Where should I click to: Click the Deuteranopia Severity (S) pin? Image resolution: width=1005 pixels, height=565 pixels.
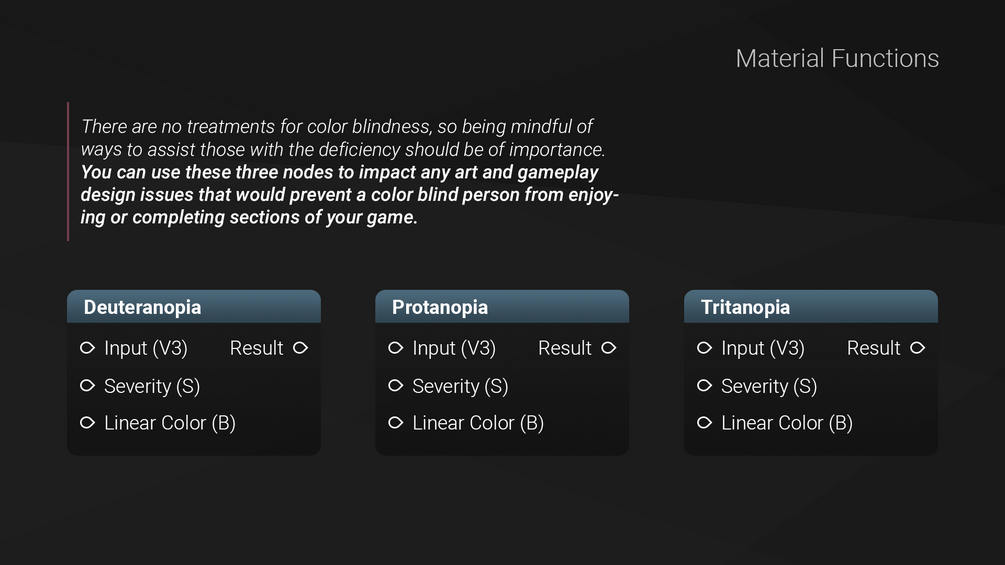click(87, 386)
